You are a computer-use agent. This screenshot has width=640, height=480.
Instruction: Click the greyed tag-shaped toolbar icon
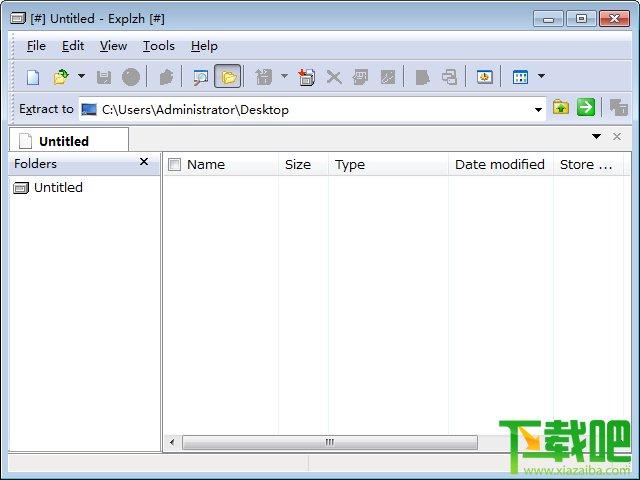422,77
